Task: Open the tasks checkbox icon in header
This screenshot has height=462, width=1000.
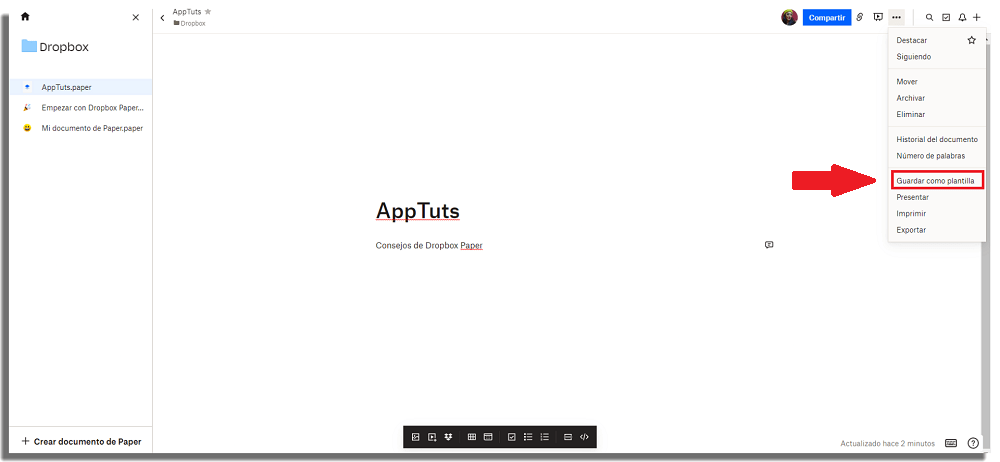Action: tap(946, 18)
